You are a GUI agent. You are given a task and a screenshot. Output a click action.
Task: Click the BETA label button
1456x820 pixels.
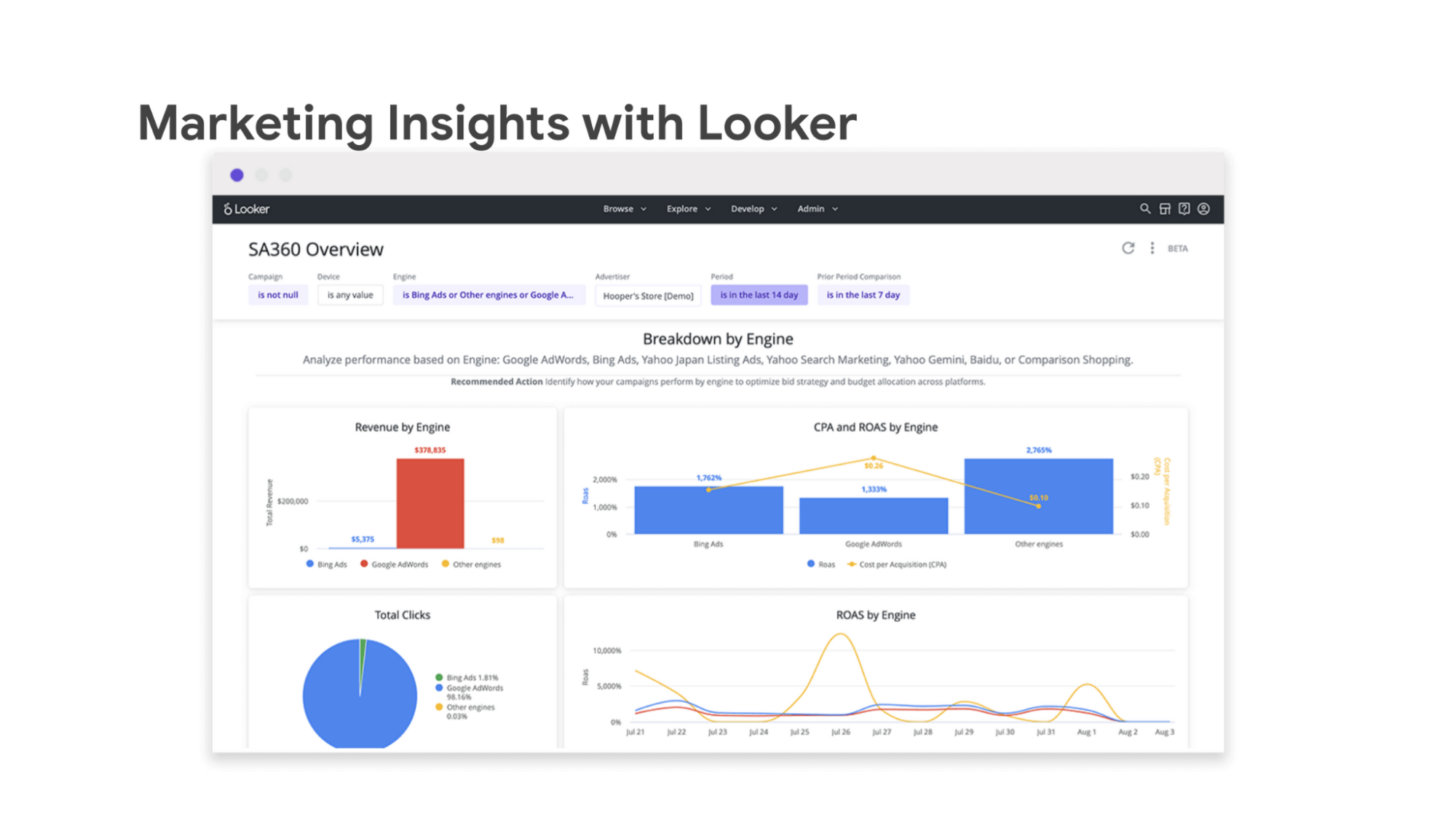(1179, 247)
